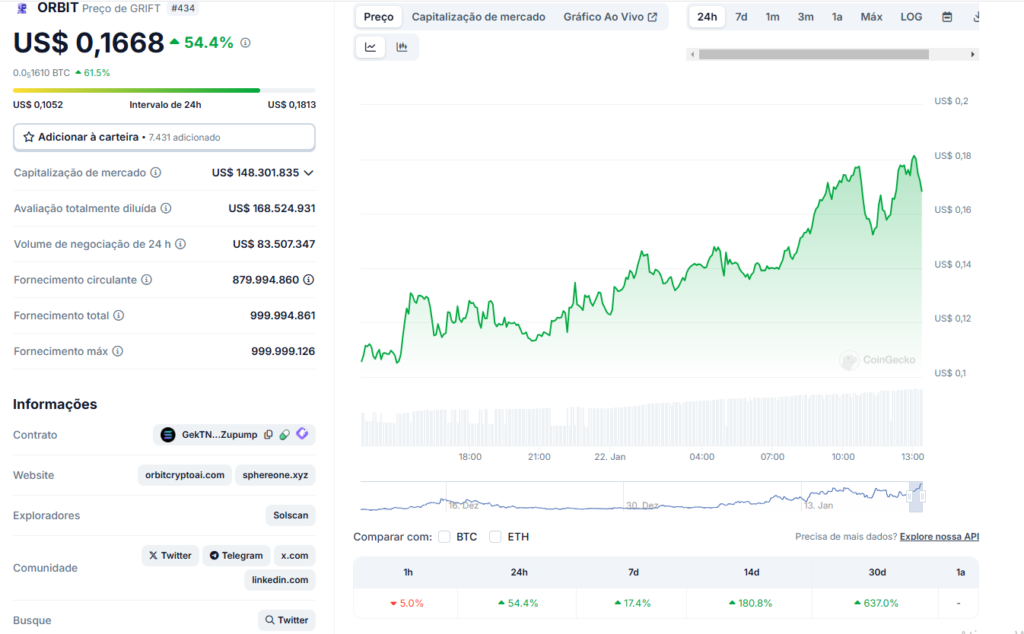
Task: Click the 54.4% value under the 24h column
Action: tap(519, 603)
